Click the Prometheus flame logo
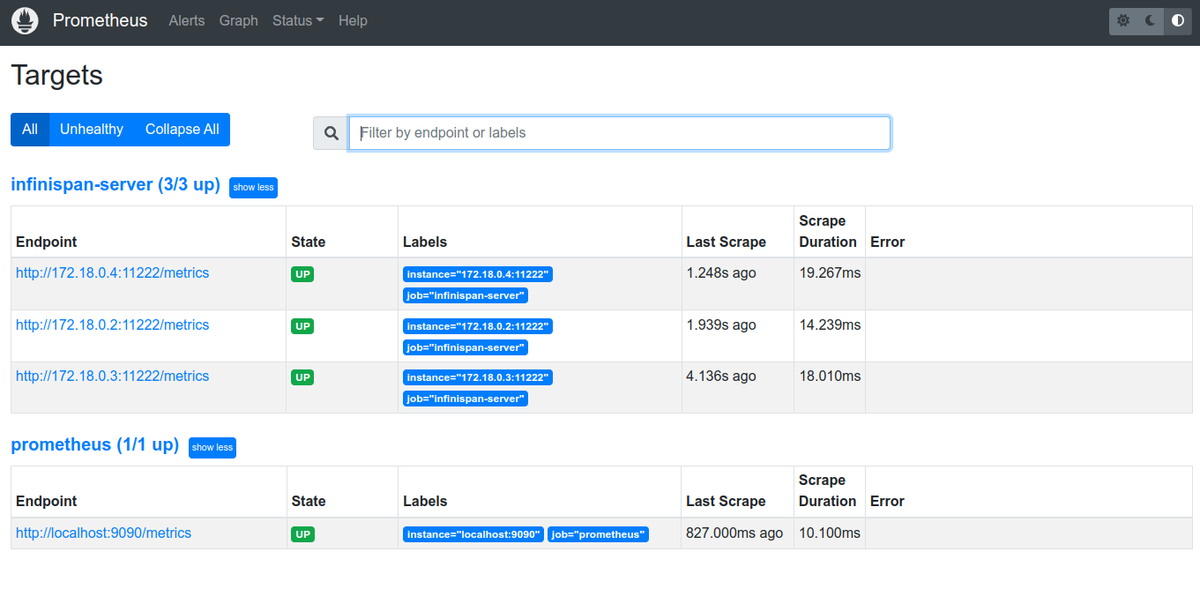1200x589 pixels. click(x=24, y=20)
